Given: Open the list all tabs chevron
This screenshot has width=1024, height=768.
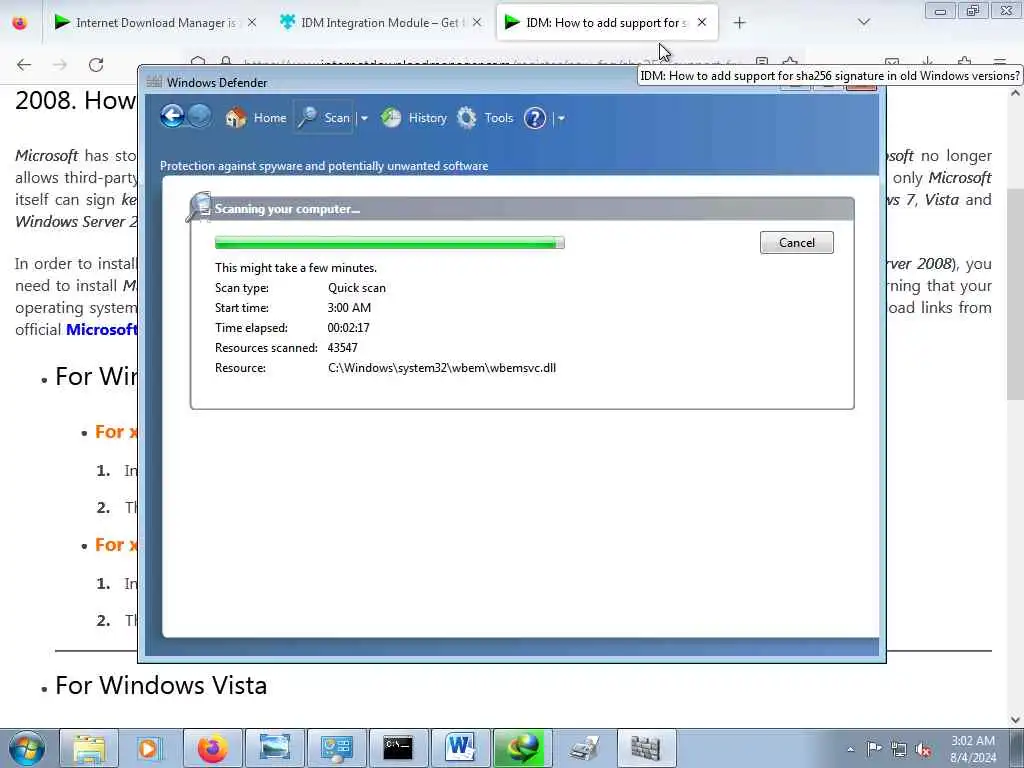Looking at the screenshot, I should pyautogui.click(x=863, y=22).
